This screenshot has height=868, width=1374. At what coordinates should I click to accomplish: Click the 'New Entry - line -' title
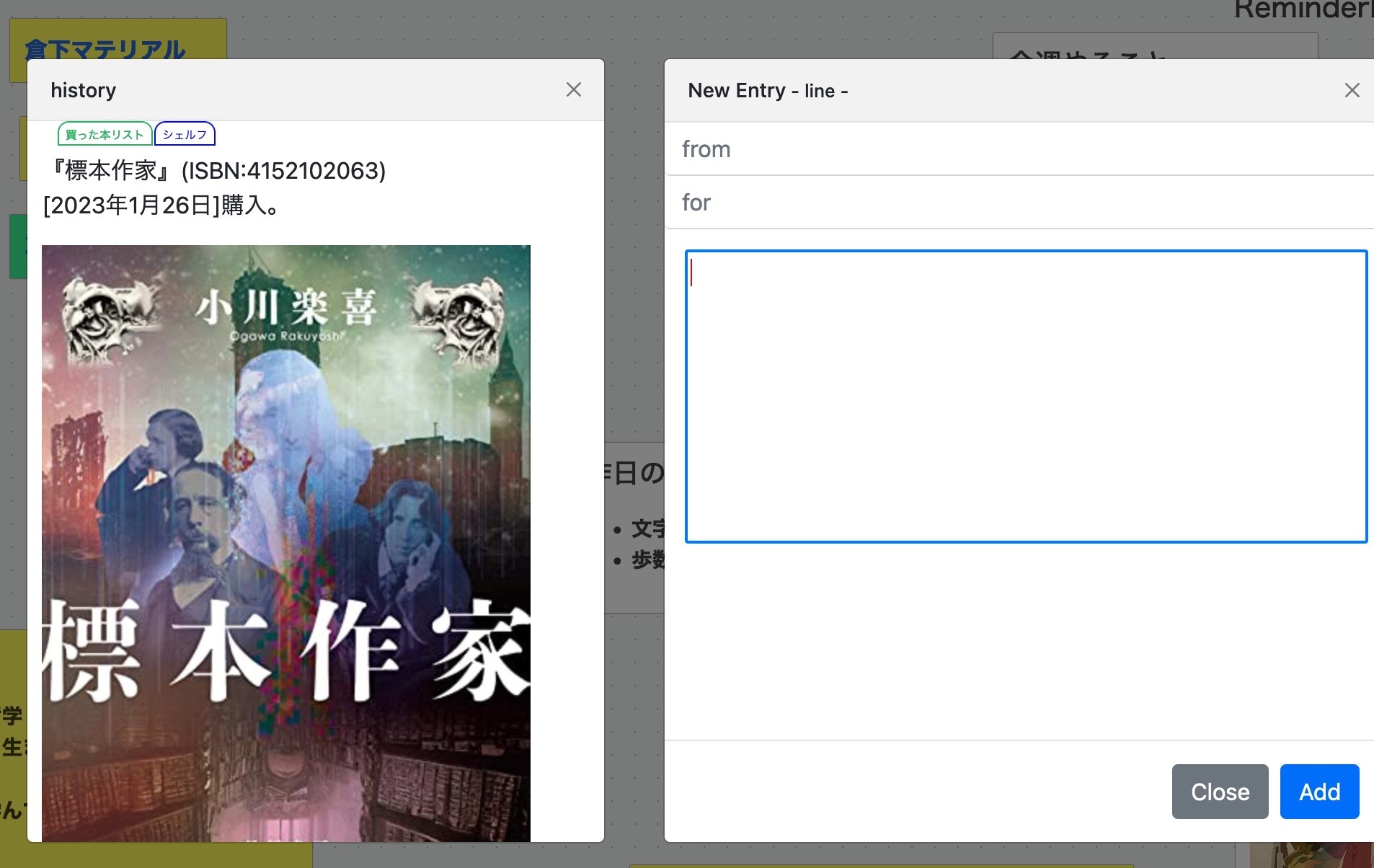[x=768, y=90]
